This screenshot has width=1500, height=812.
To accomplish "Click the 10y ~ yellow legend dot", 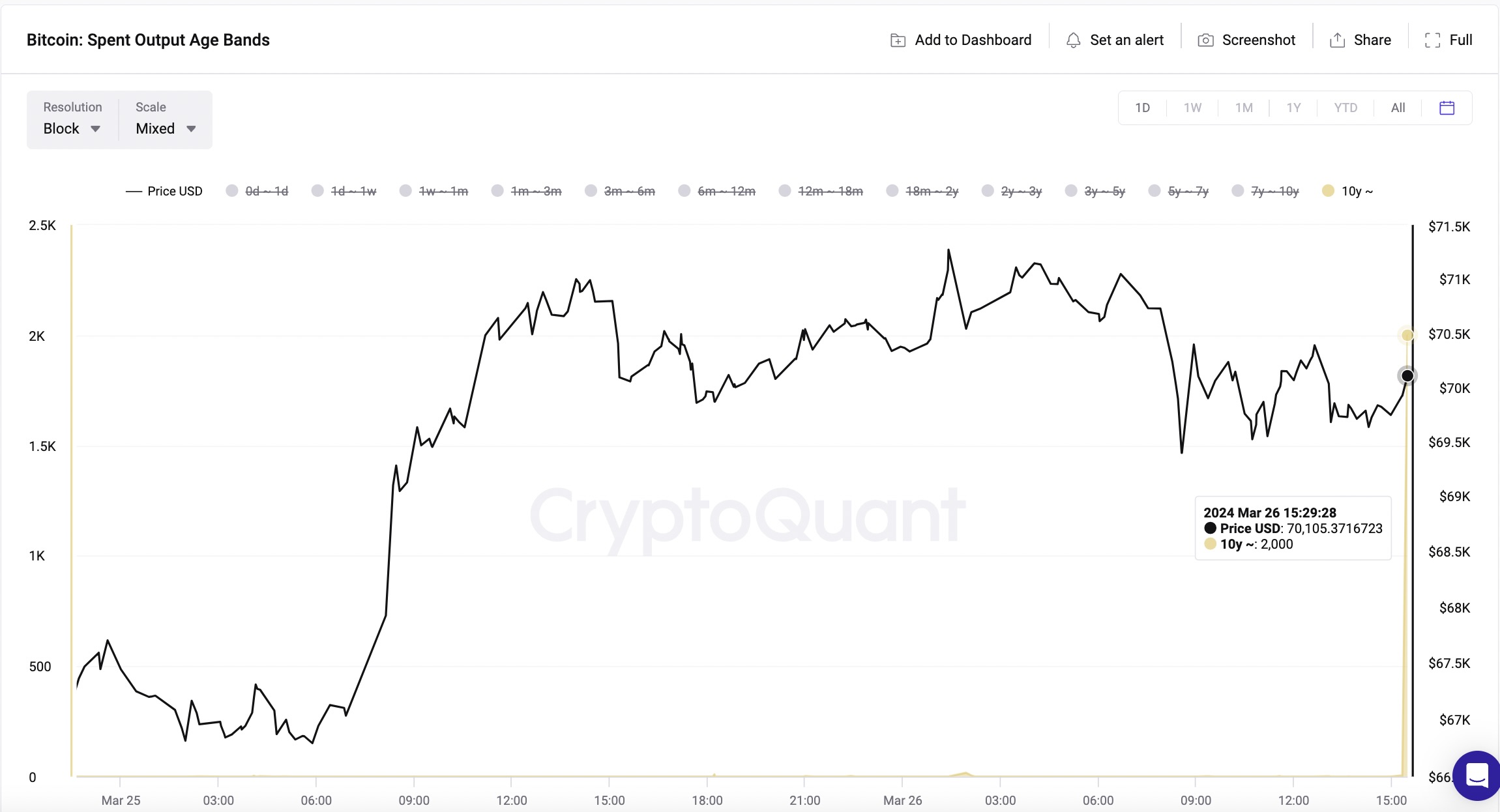I will [1328, 191].
